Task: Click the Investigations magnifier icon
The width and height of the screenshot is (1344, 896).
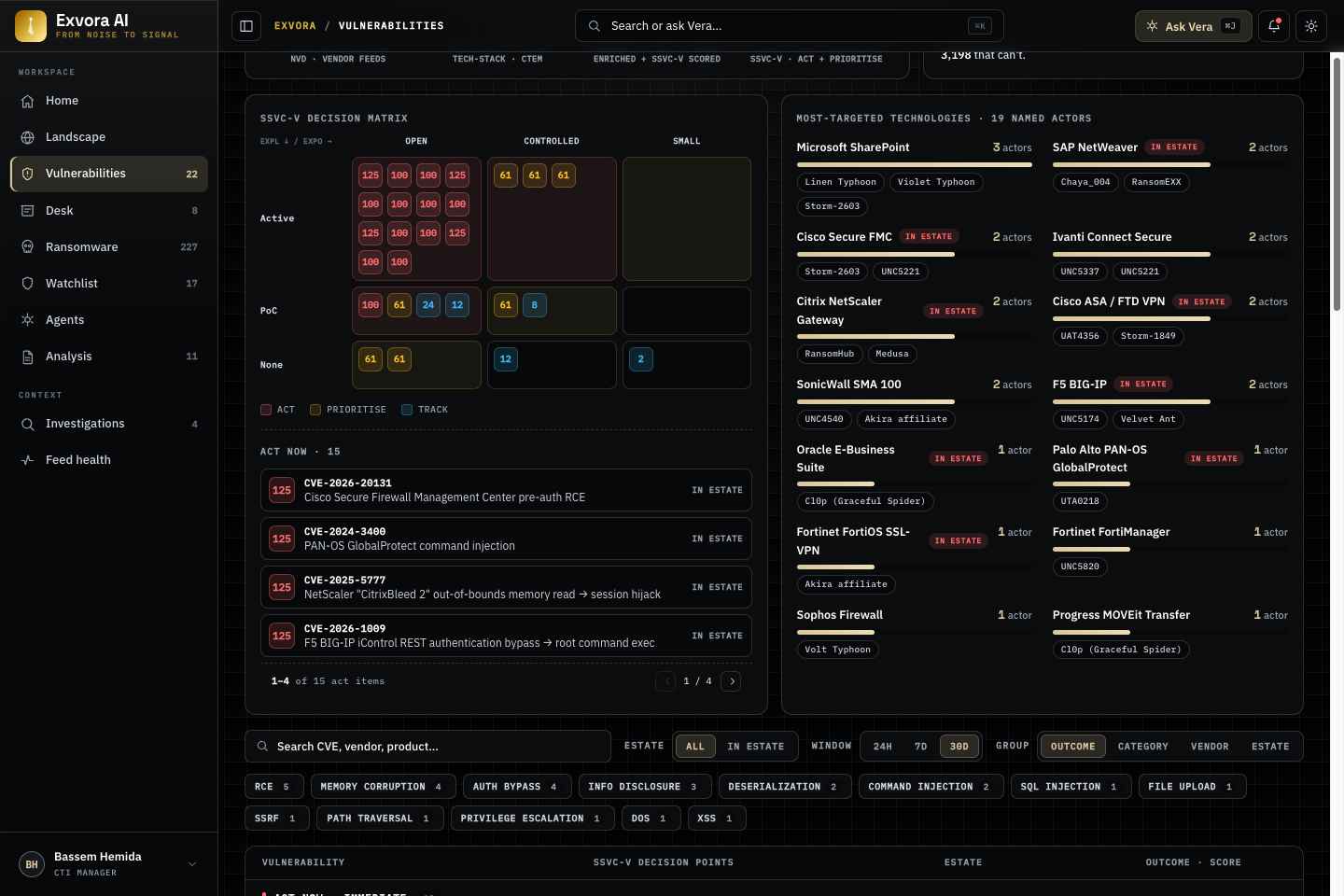Action: (28, 424)
